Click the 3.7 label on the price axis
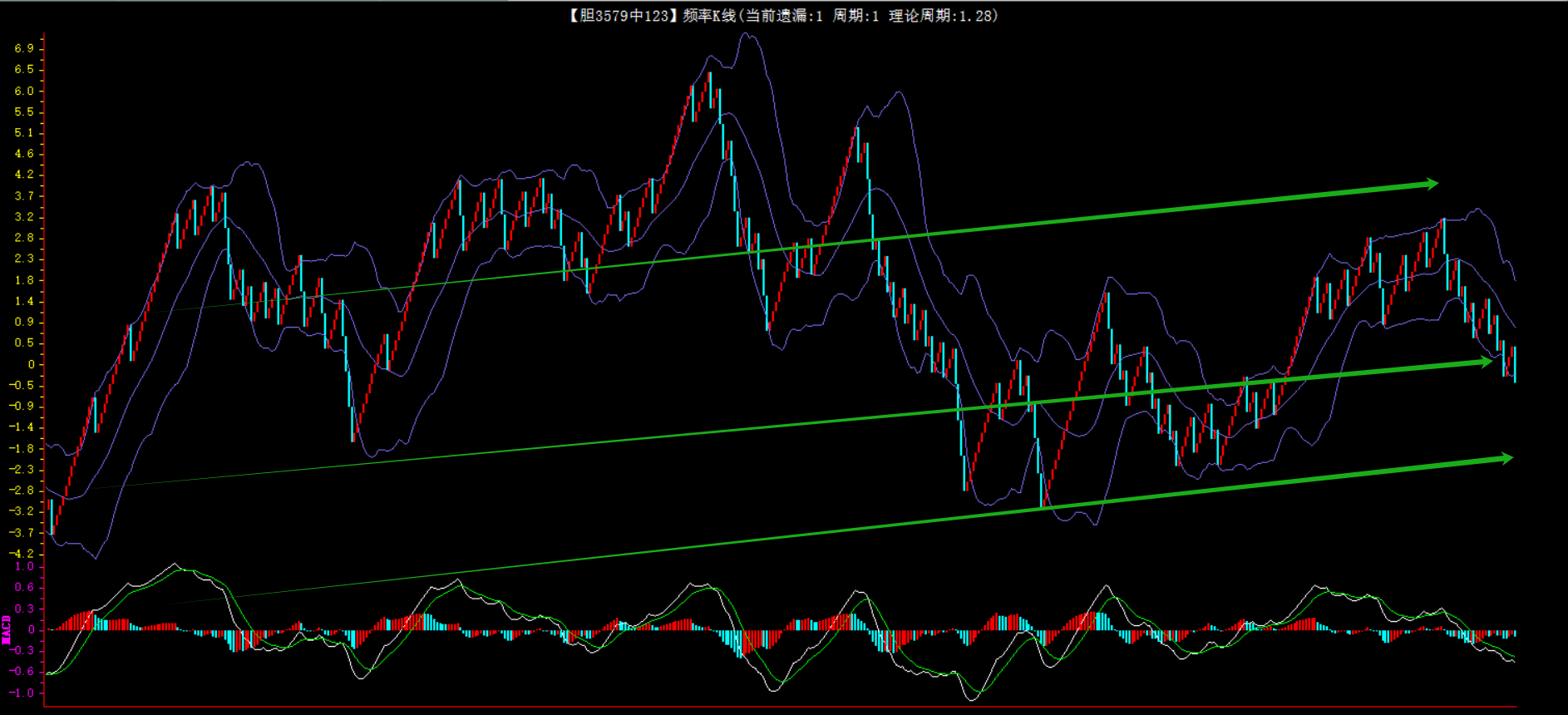The width and height of the screenshot is (1568, 715). (x=24, y=195)
